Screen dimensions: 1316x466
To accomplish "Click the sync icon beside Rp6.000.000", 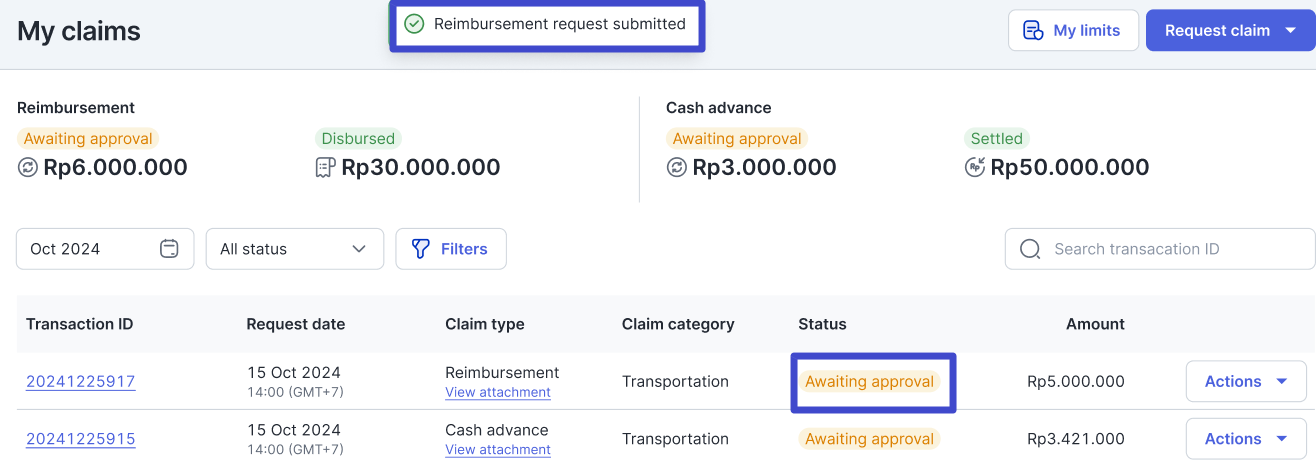I will click(x=28, y=168).
